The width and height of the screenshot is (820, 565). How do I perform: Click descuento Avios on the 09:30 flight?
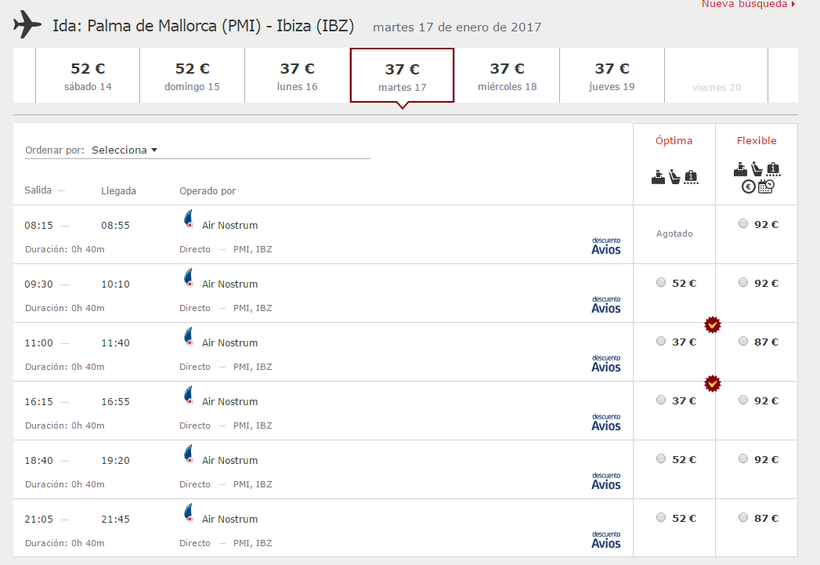[606, 305]
